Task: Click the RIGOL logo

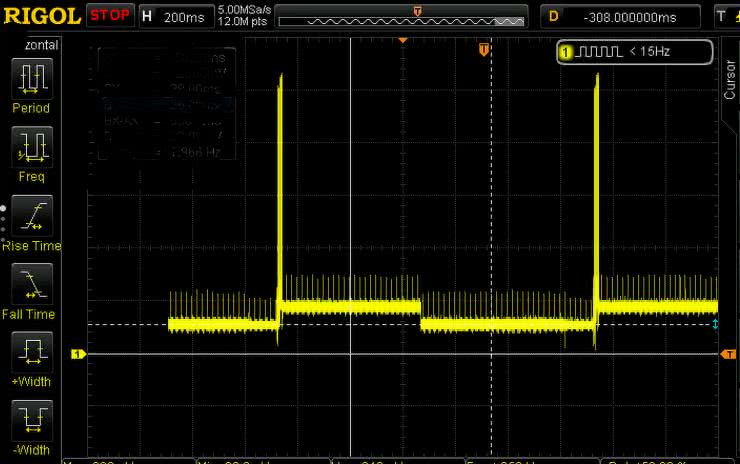Action: (x=41, y=16)
